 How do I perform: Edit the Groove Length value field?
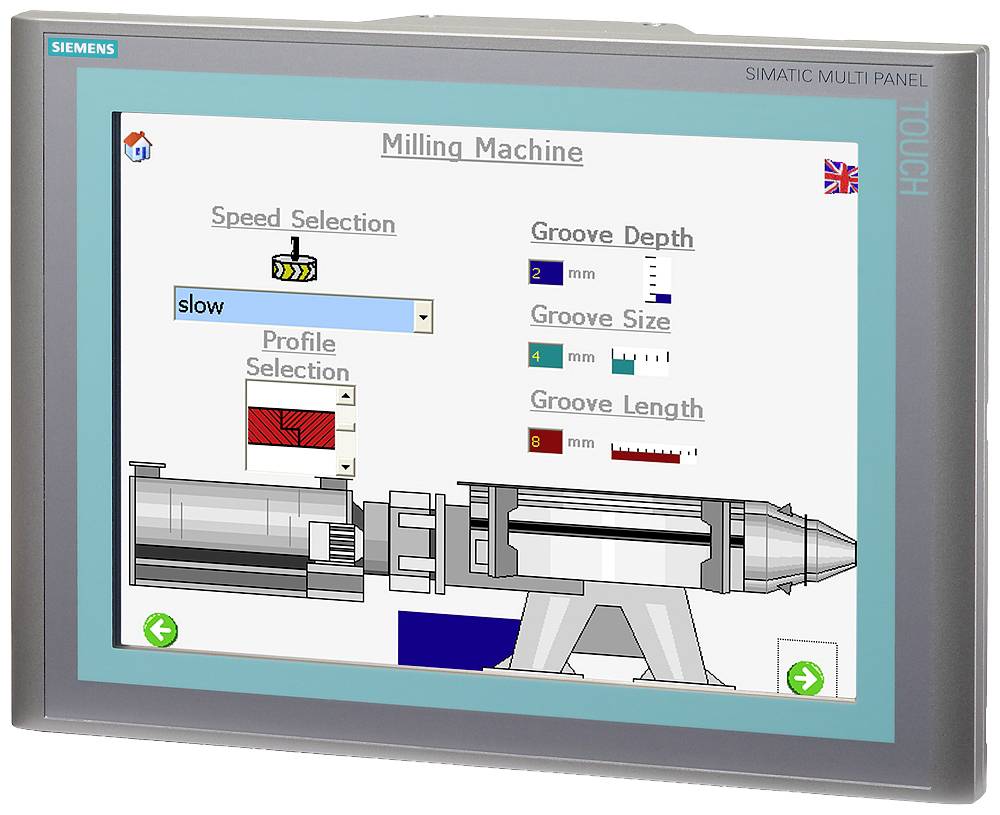tap(545, 441)
